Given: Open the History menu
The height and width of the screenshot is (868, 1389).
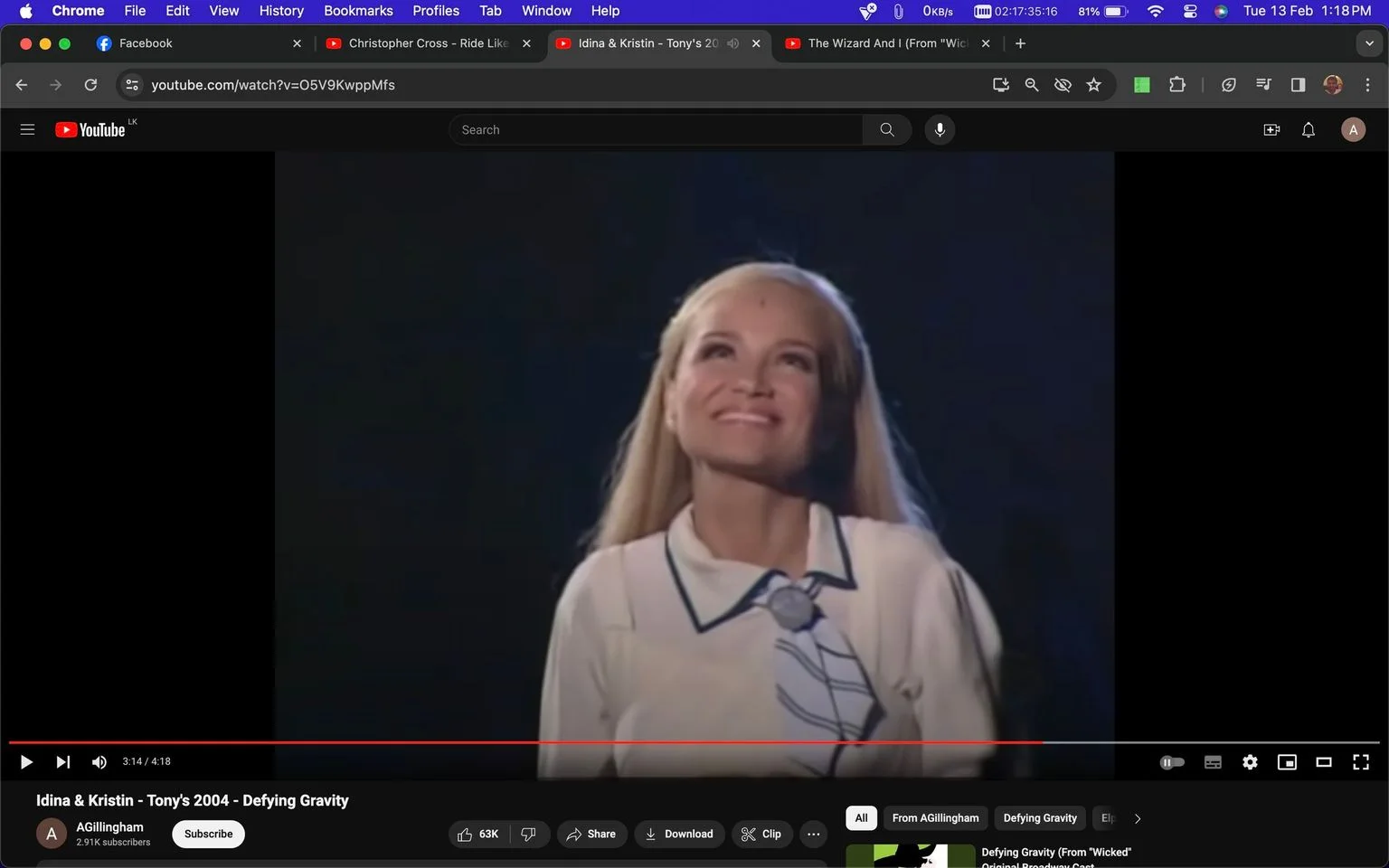Looking at the screenshot, I should coord(281,11).
